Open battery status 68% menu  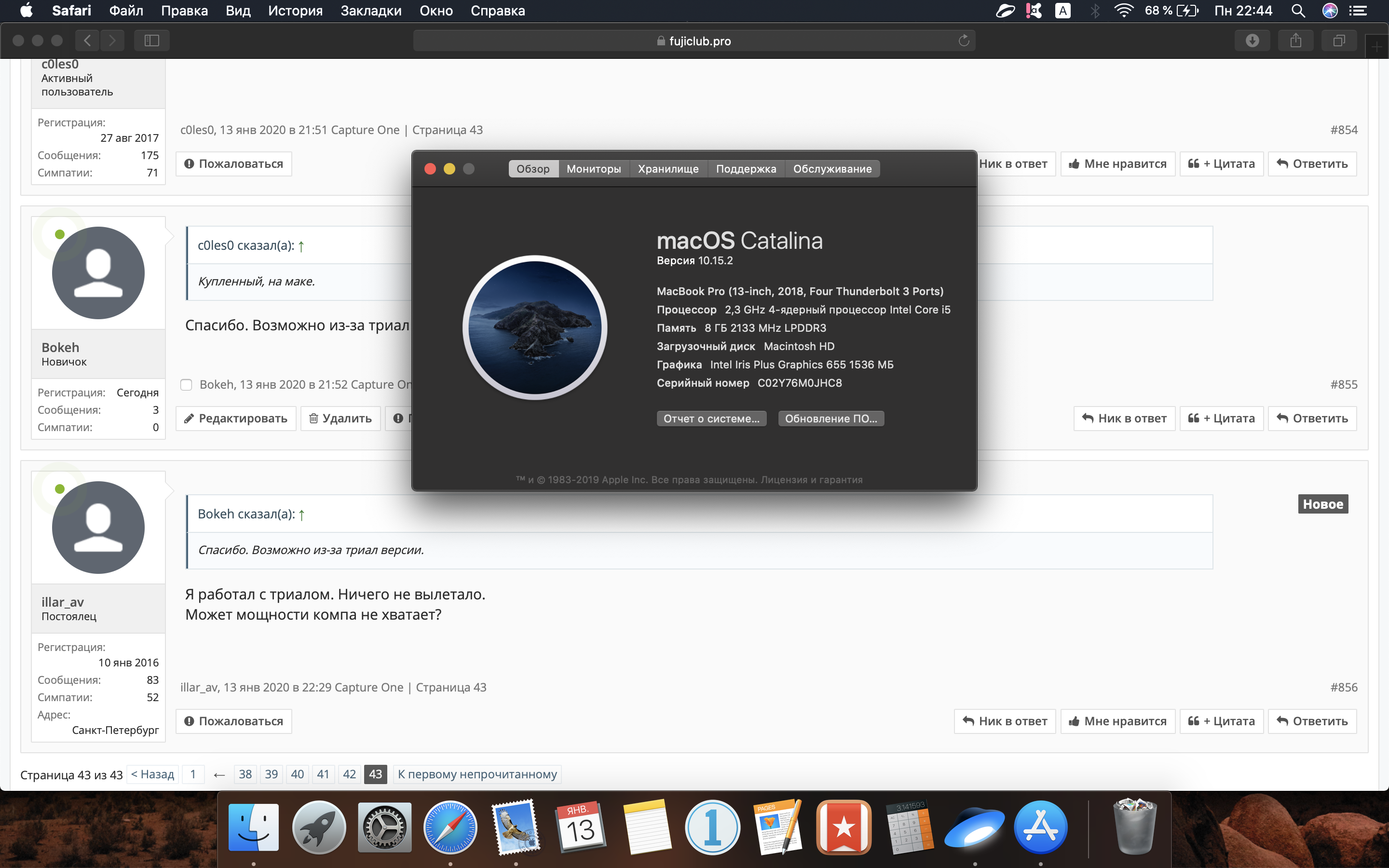coord(1171,10)
